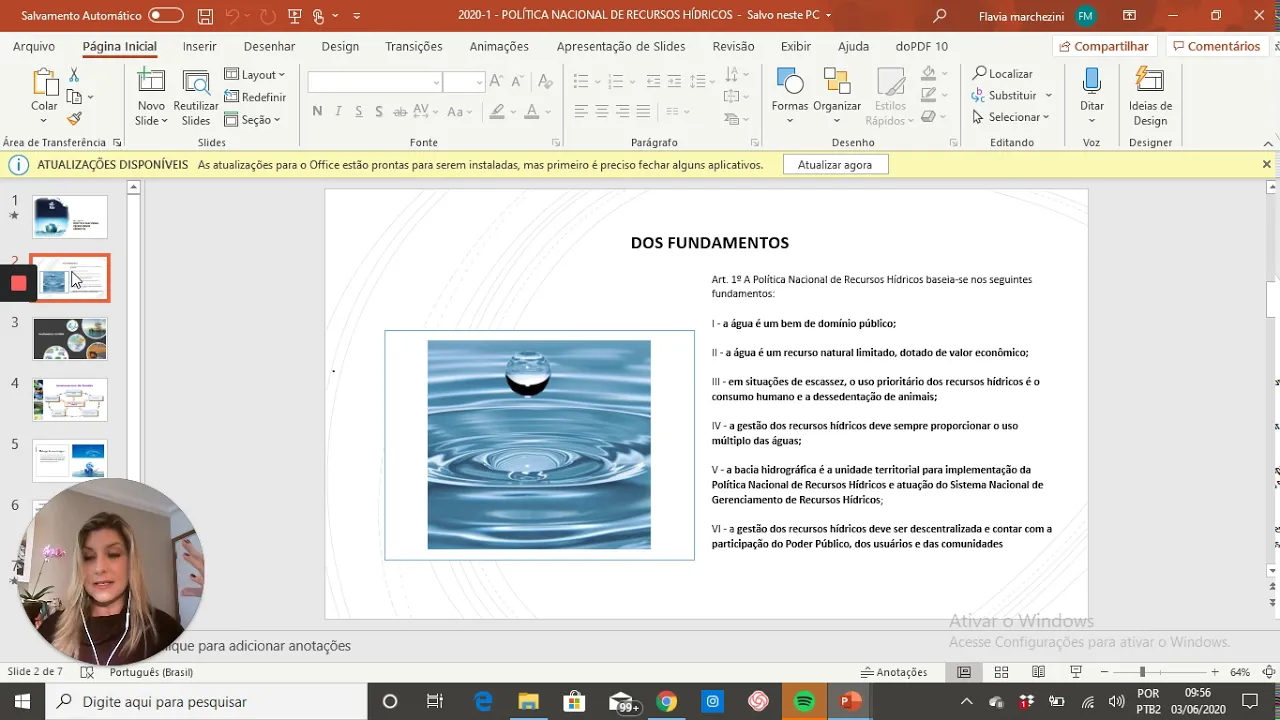Screen dimensions: 1280x720
Task: Justify the paragraph text
Action: [643, 112]
